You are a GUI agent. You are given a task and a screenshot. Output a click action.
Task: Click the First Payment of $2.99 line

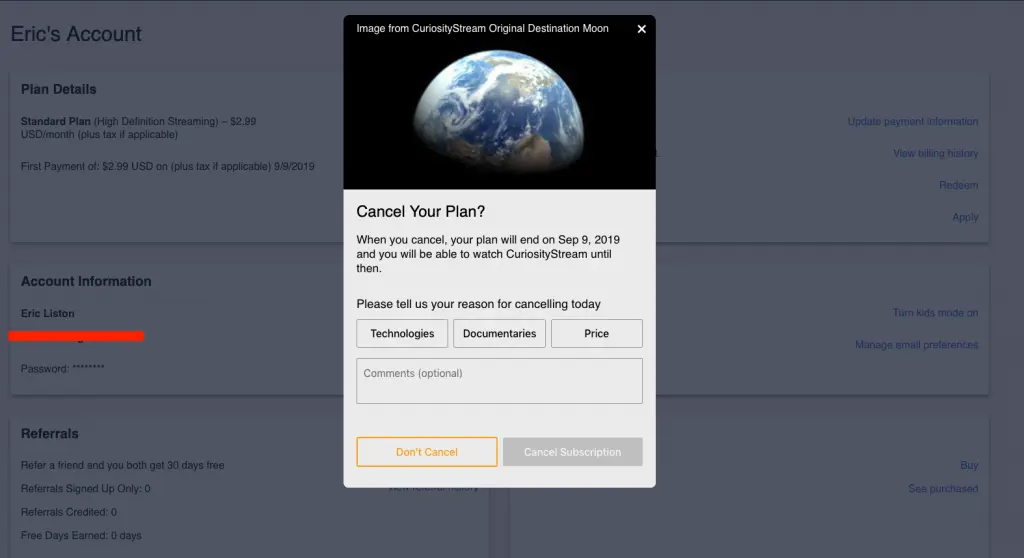pyautogui.click(x=168, y=167)
